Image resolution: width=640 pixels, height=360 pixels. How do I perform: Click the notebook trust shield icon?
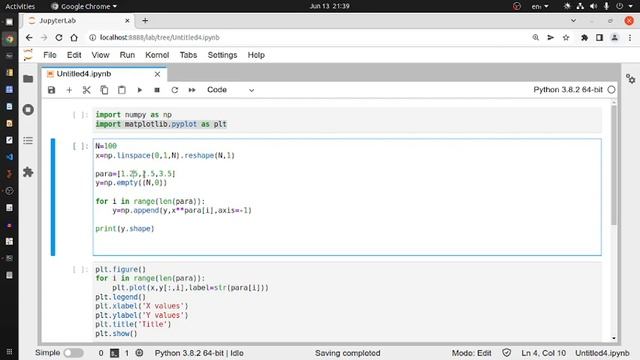(507, 353)
